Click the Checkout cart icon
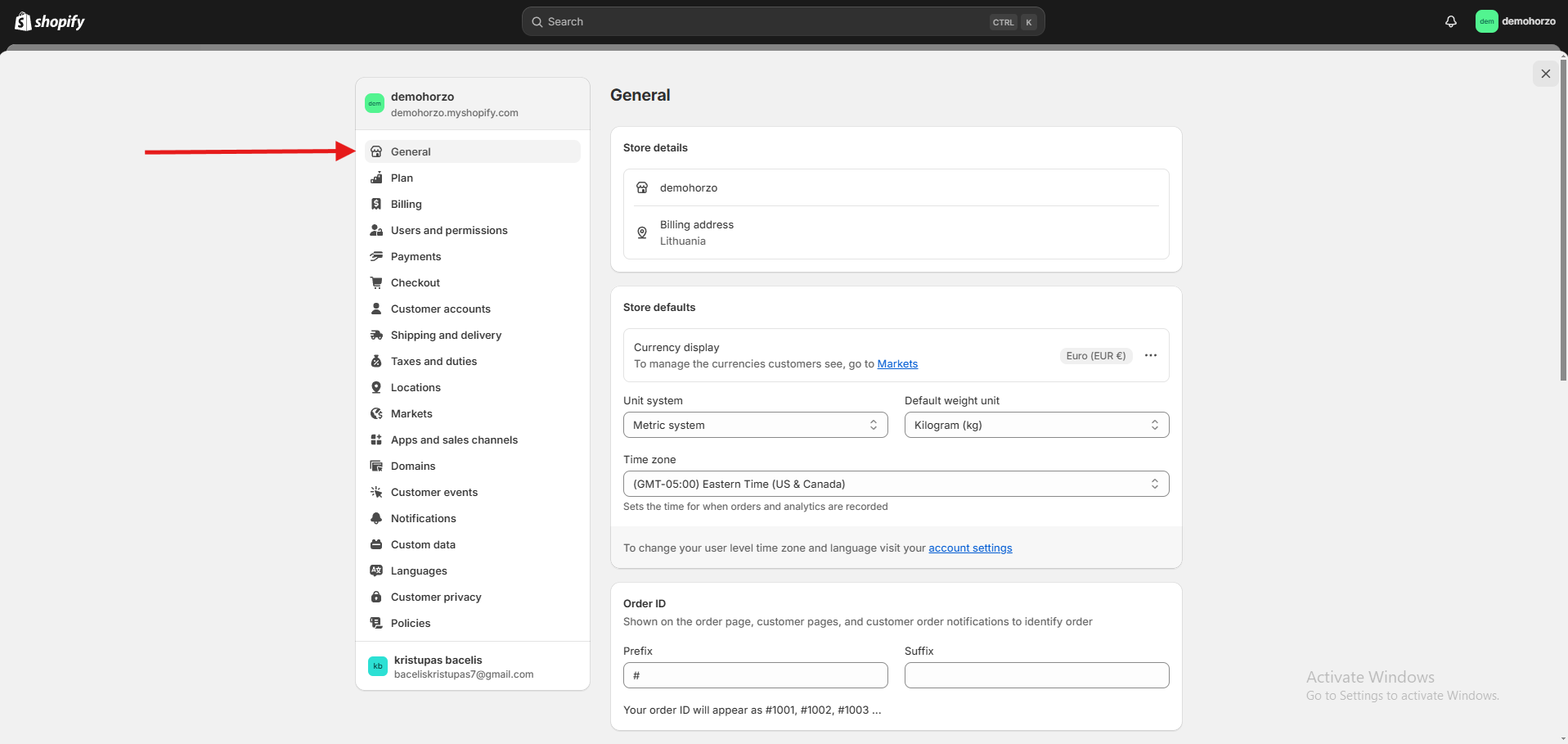The image size is (1568, 744). click(376, 282)
